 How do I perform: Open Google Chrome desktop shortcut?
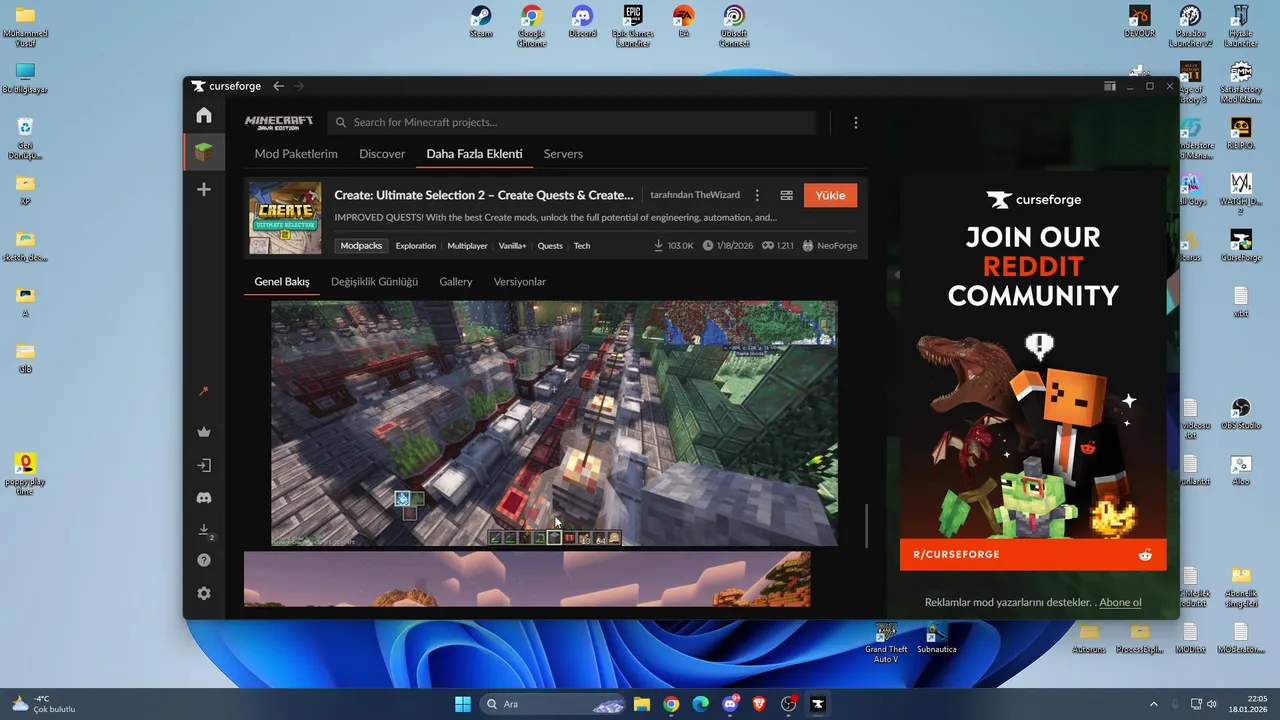point(531,24)
